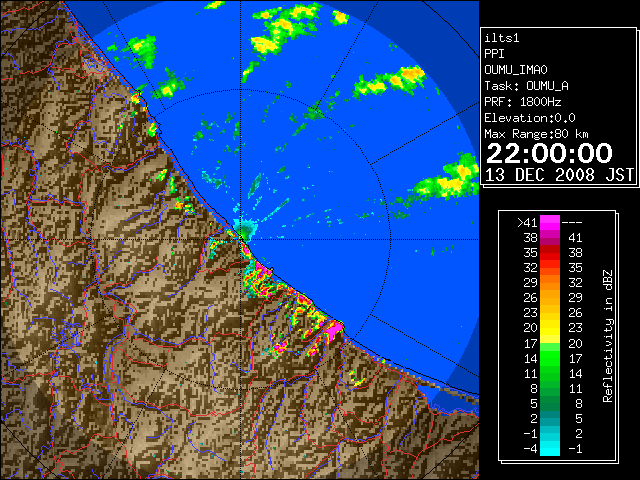The height and width of the screenshot is (480, 640).
Task: Click the 'ilts1' label in info box
Action: coord(501,38)
